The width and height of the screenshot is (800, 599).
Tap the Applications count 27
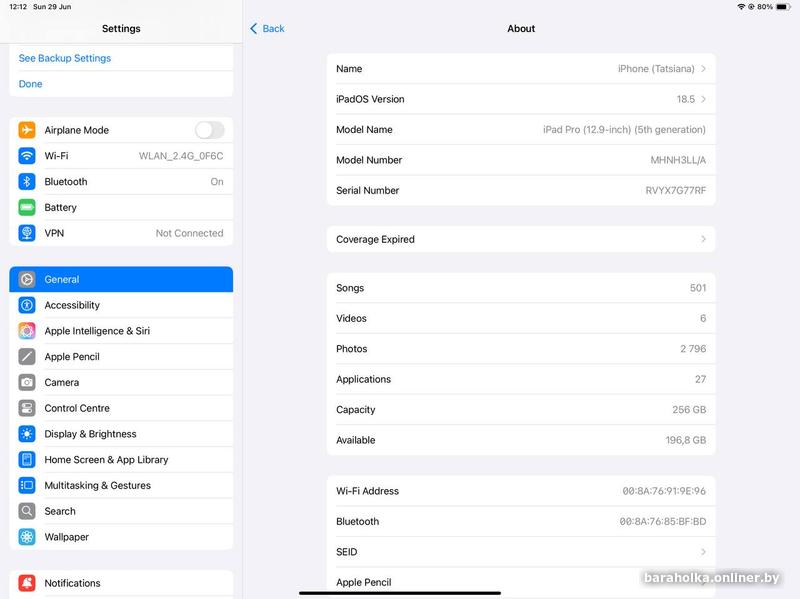[x=701, y=379]
